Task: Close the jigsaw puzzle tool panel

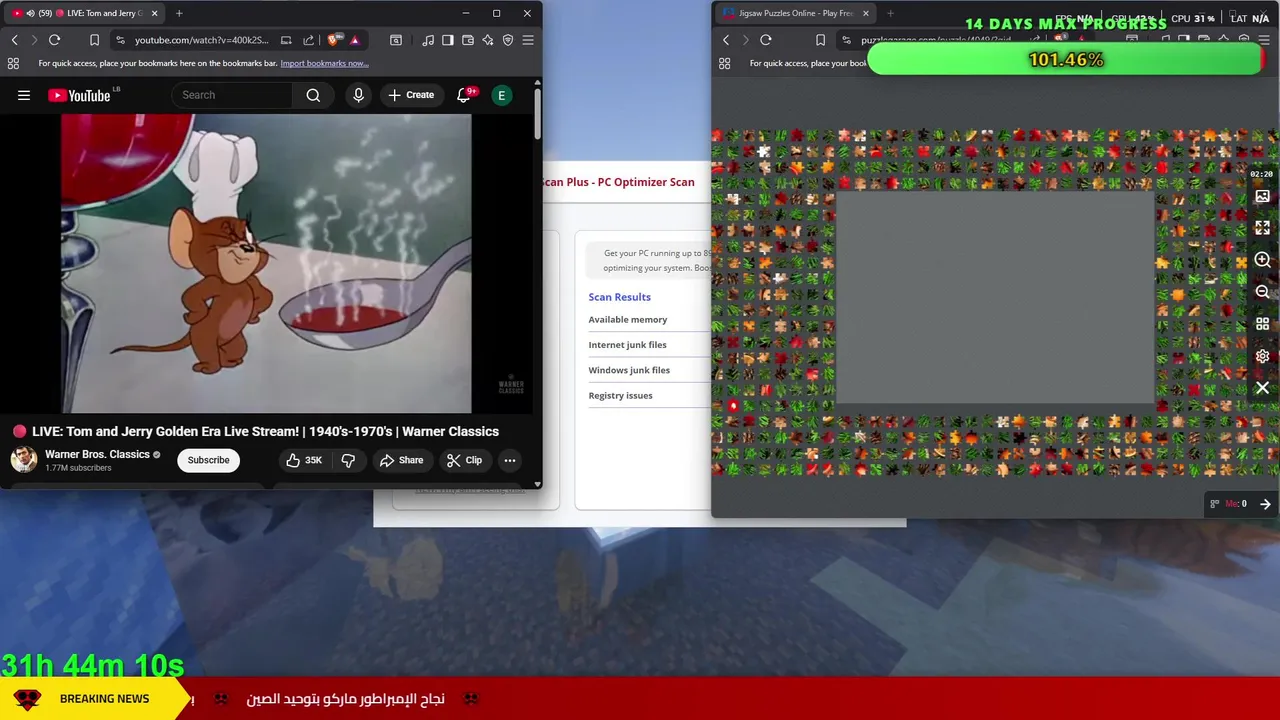Action: coord(1262,388)
